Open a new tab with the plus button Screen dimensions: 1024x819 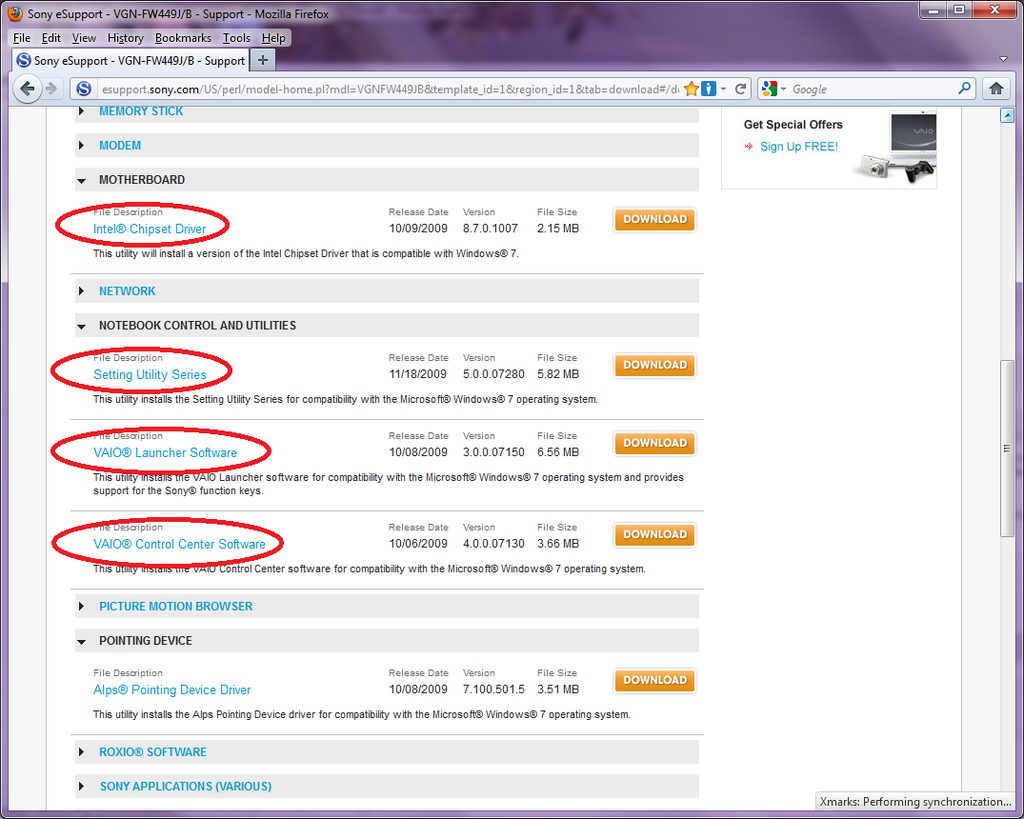[263, 60]
